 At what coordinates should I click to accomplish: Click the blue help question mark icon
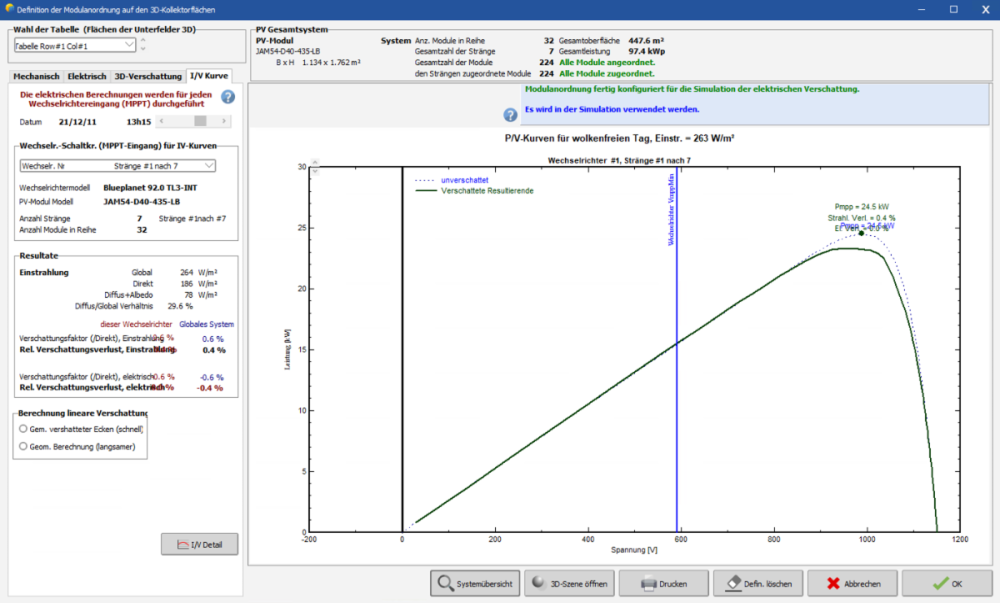228,97
